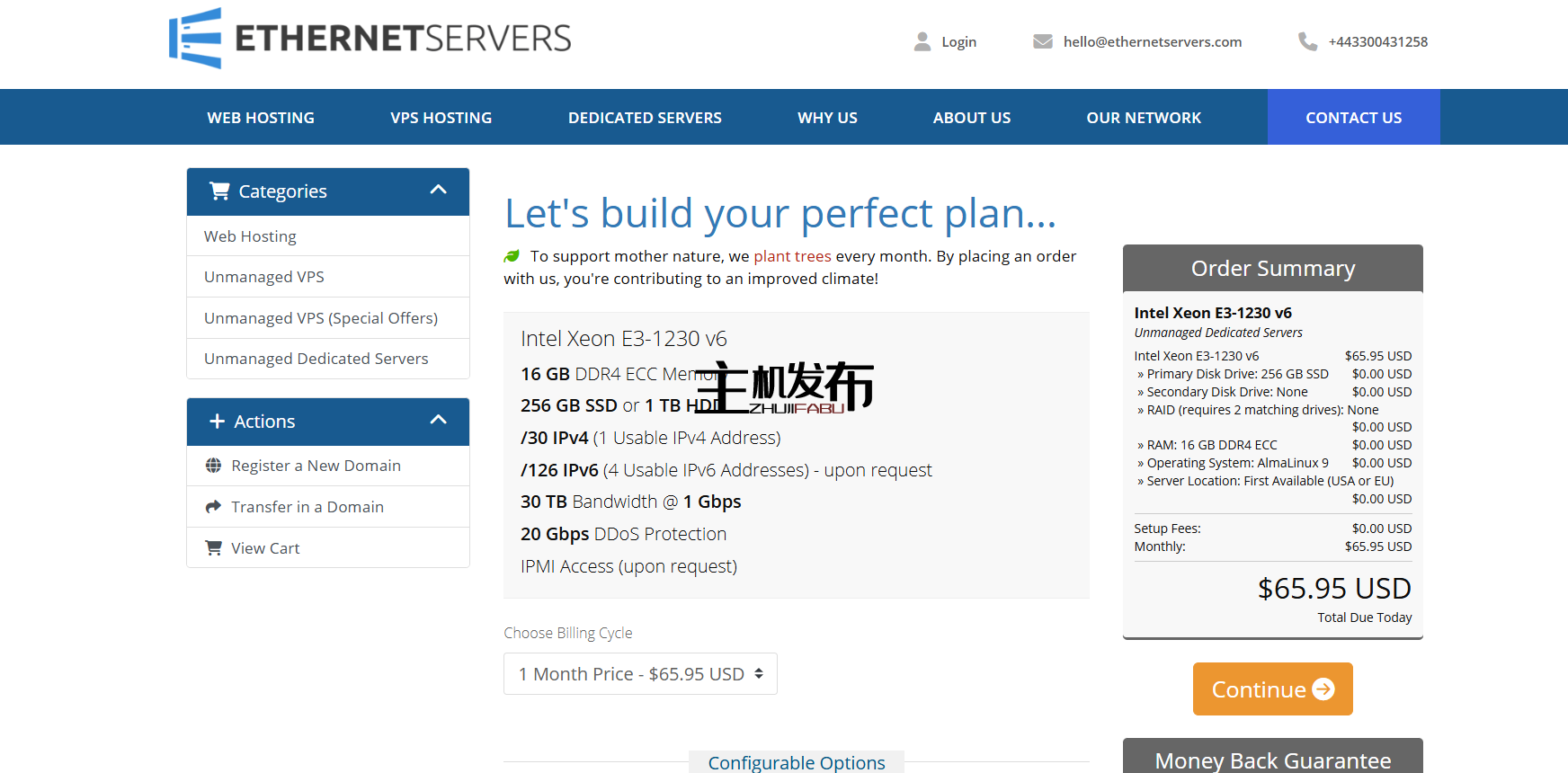Click the EthernetServers logo
This screenshot has height=773, width=1568.
(x=370, y=39)
